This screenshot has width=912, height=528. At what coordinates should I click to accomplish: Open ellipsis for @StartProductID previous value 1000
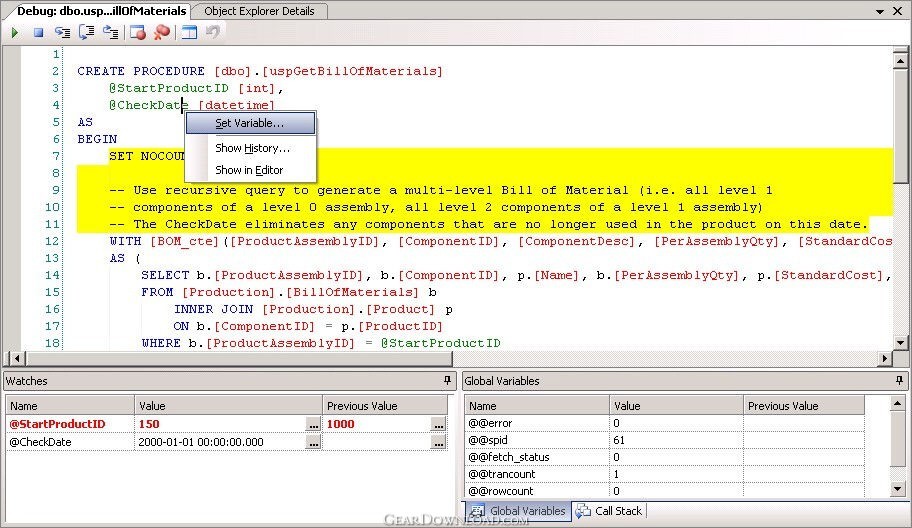coord(439,424)
